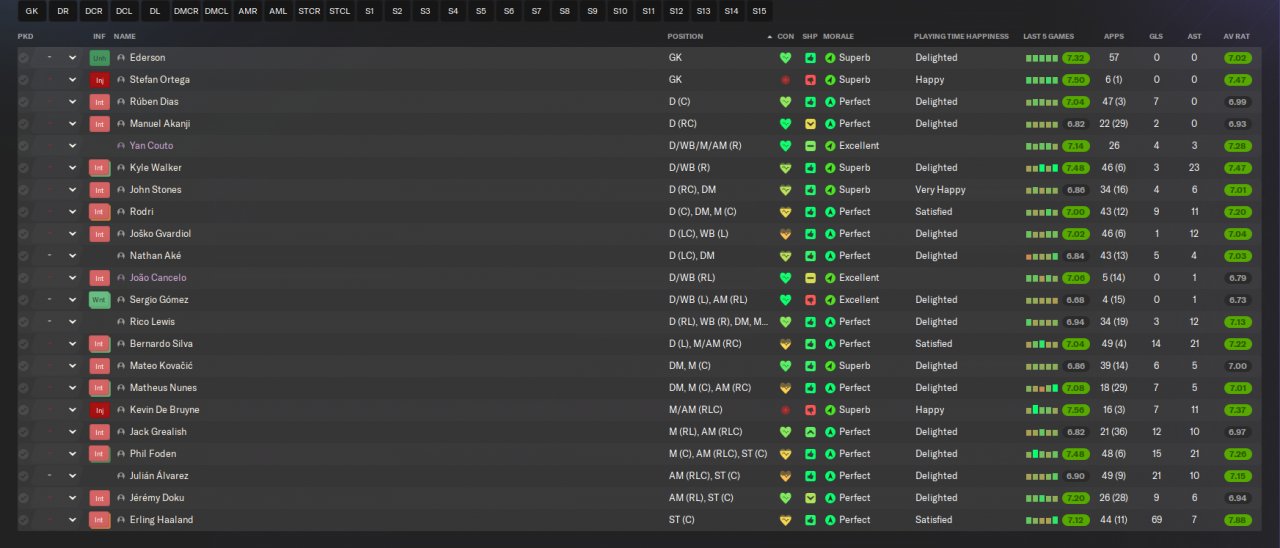The width and height of the screenshot is (1280, 548).
Task: Toggle the picked checkmark for Ederson
Action: 23,58
